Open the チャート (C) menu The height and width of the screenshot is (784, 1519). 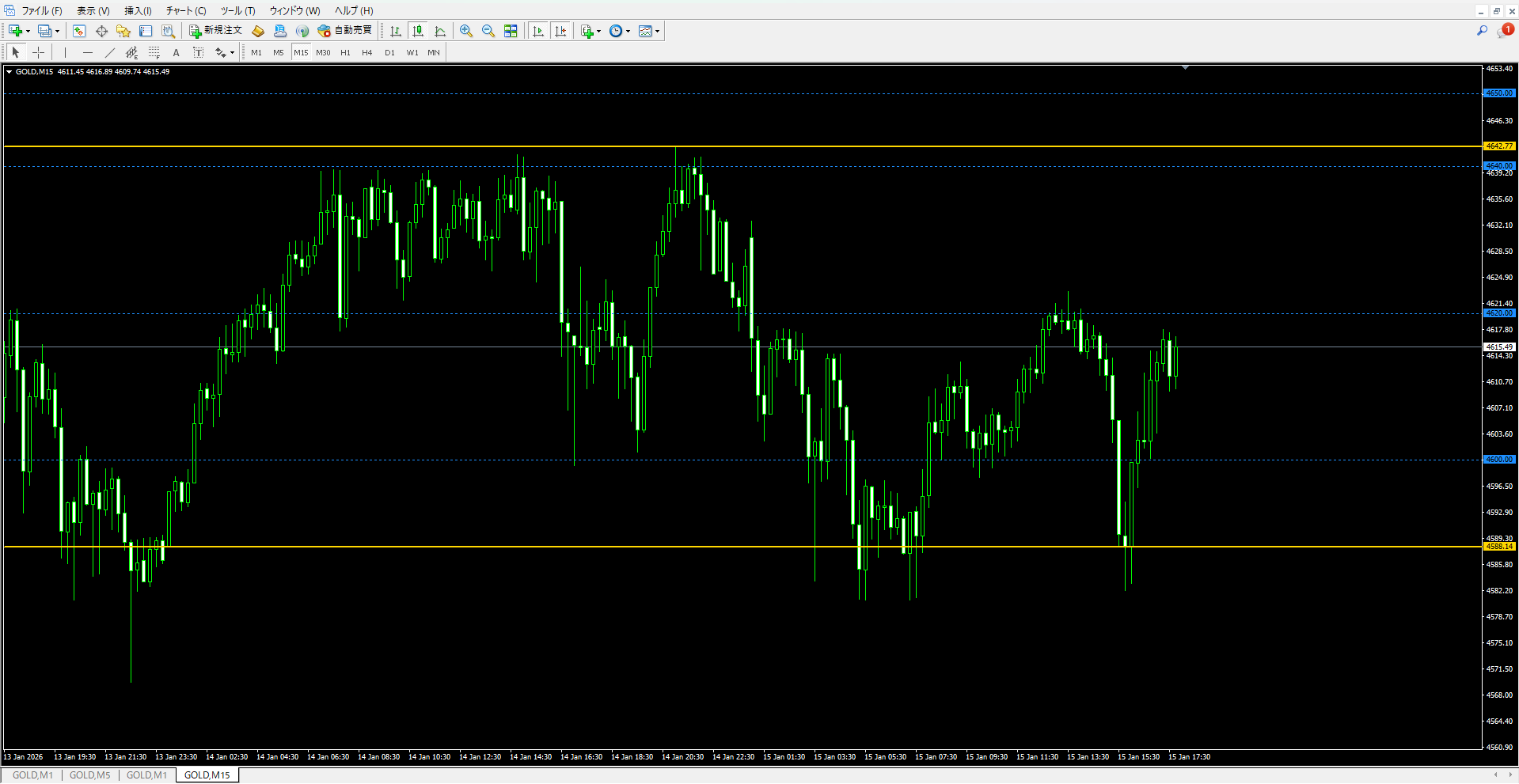(x=186, y=10)
